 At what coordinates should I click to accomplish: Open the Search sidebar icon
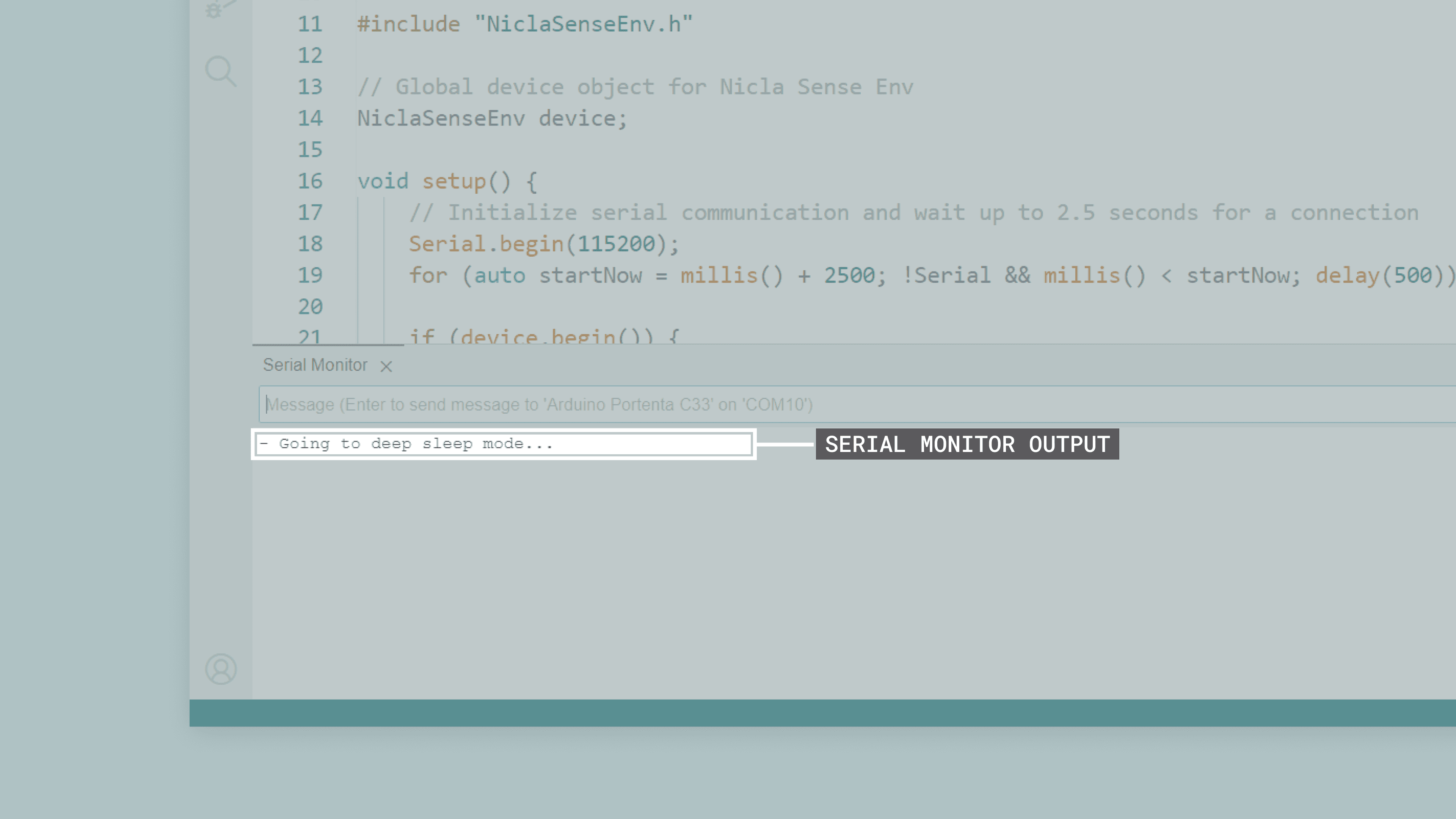pyautogui.click(x=220, y=72)
